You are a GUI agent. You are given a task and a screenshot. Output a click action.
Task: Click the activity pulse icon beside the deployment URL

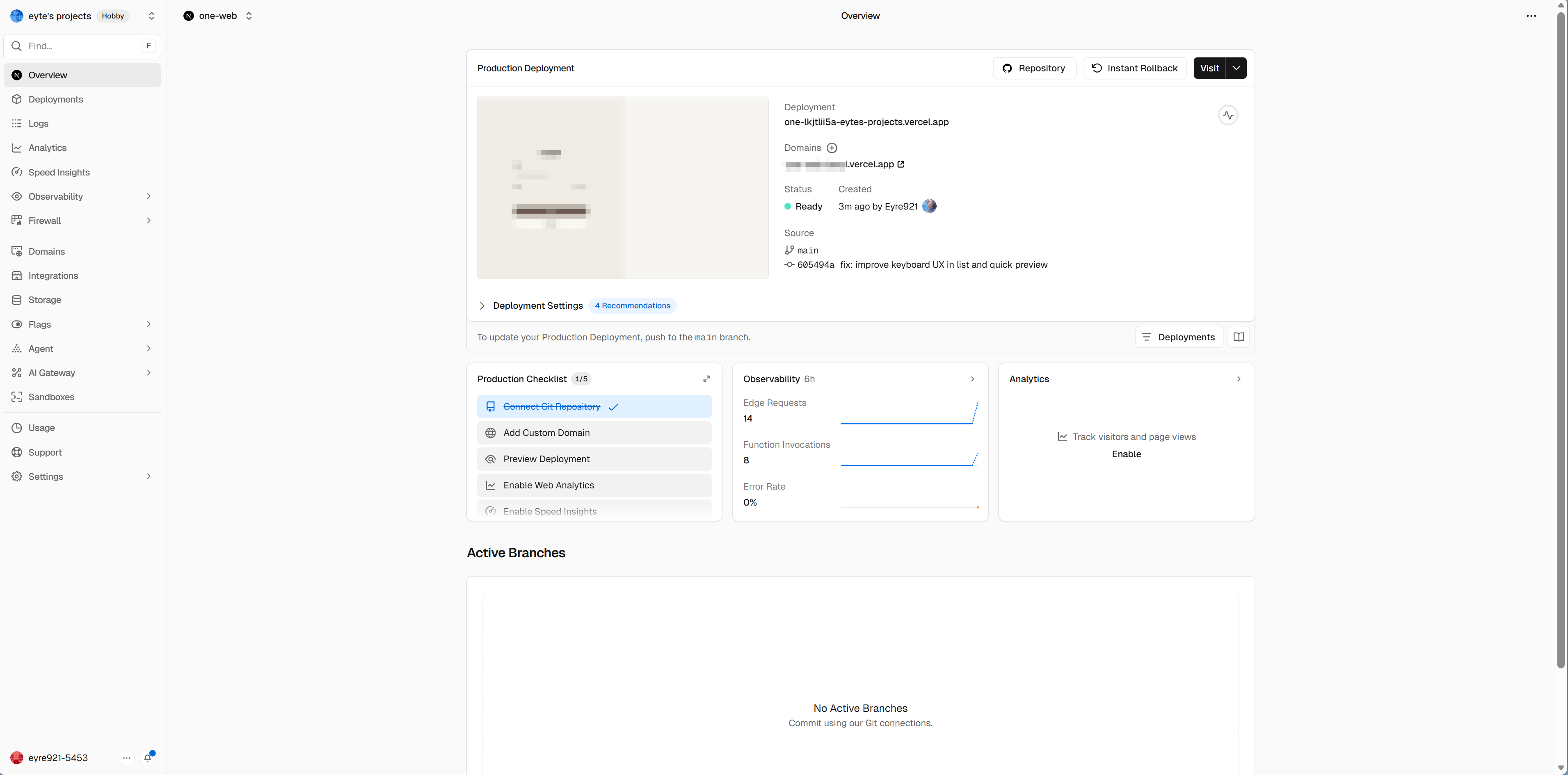click(x=1228, y=115)
